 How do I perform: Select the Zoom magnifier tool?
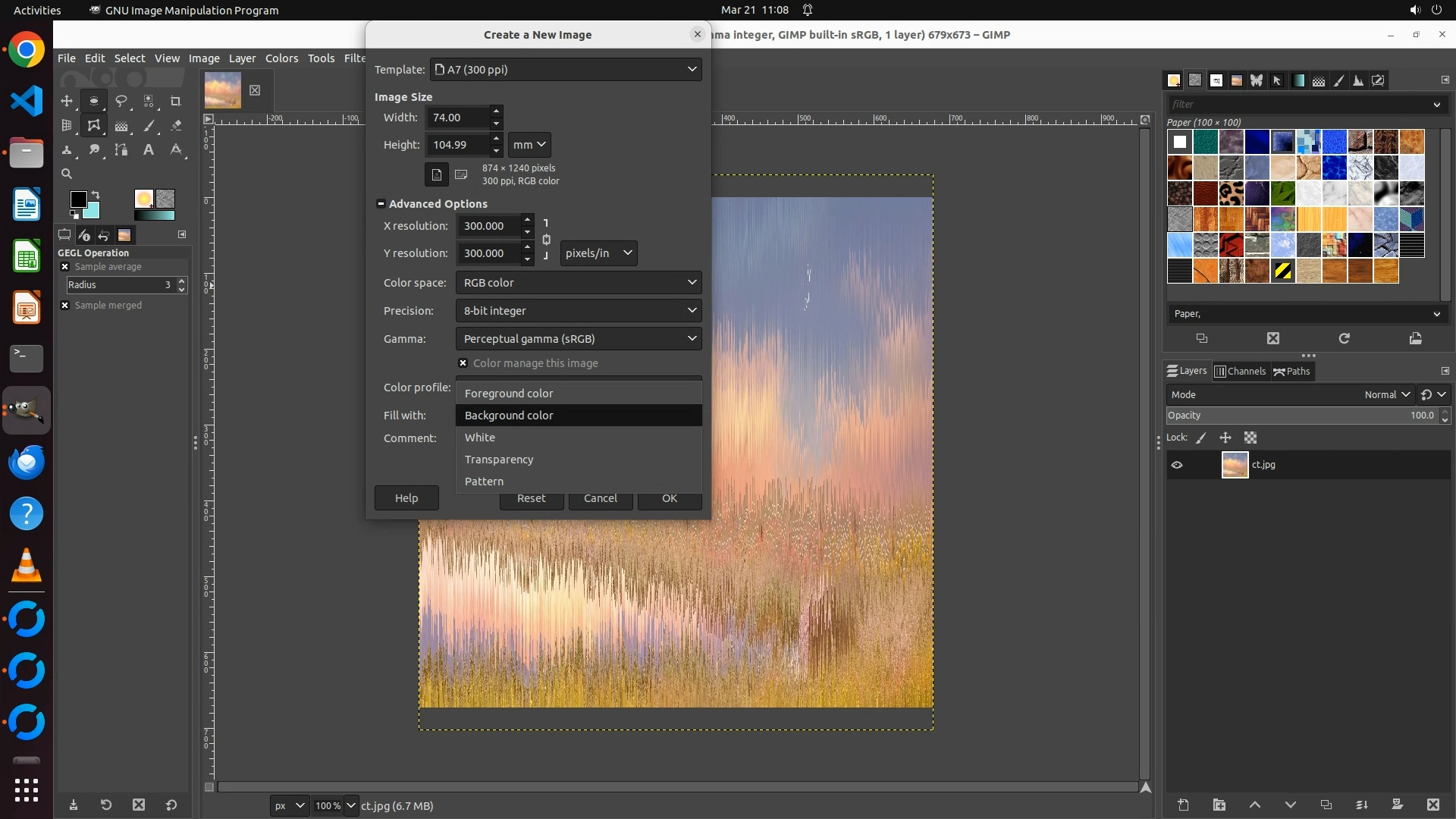[x=67, y=174]
